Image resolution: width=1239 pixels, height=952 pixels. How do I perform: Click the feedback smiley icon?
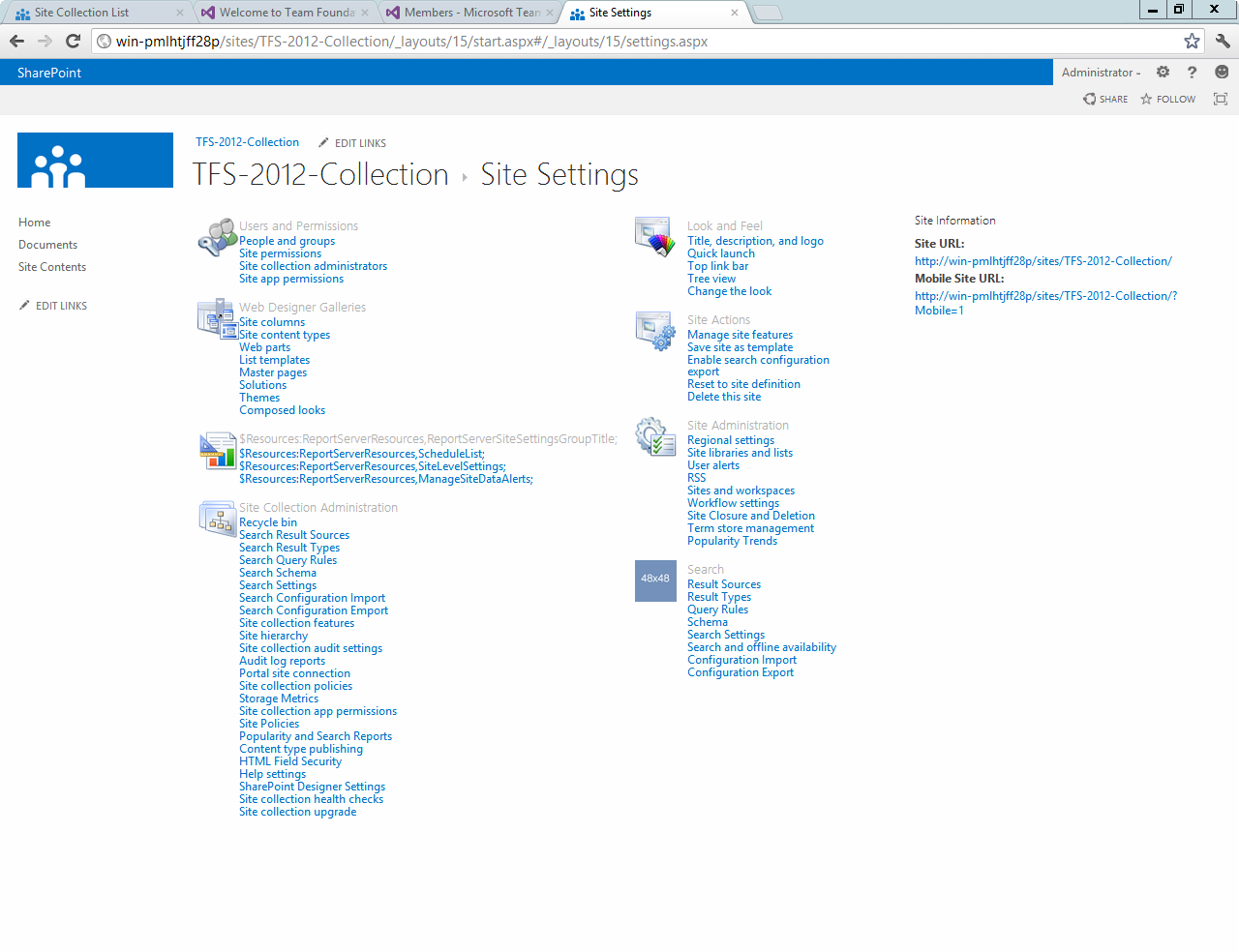click(1222, 72)
